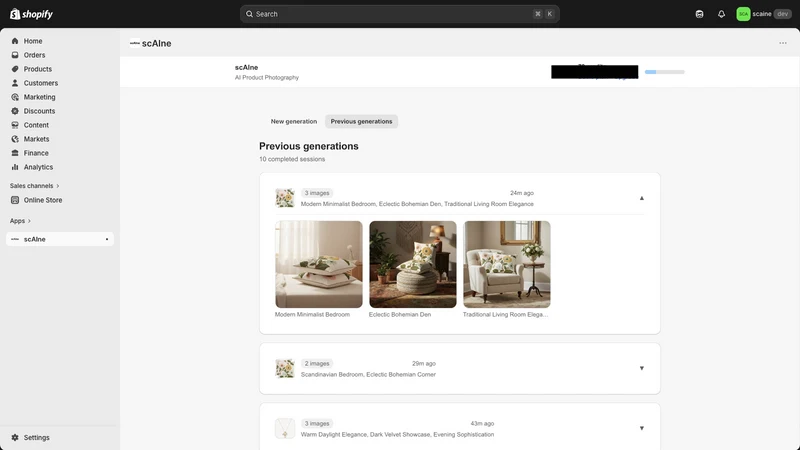Open the notifications bell
This screenshot has height=450, width=800.
[721, 14]
